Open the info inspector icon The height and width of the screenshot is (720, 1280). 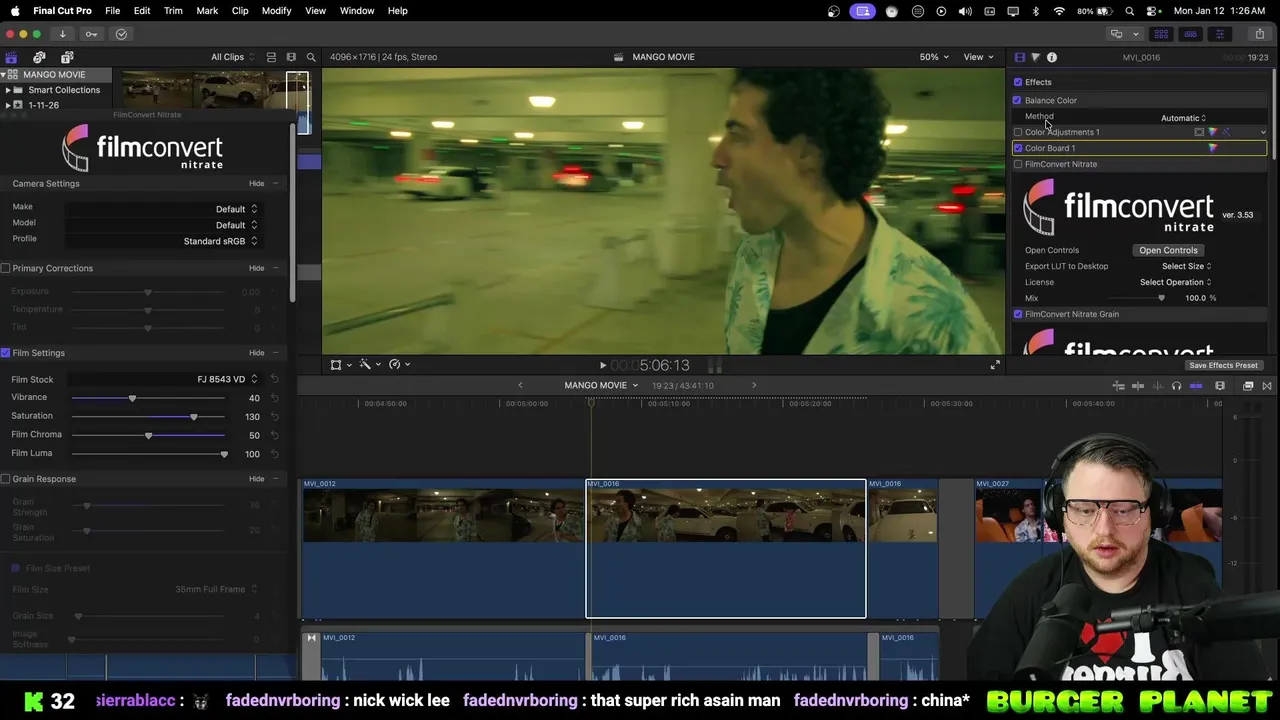(1052, 57)
